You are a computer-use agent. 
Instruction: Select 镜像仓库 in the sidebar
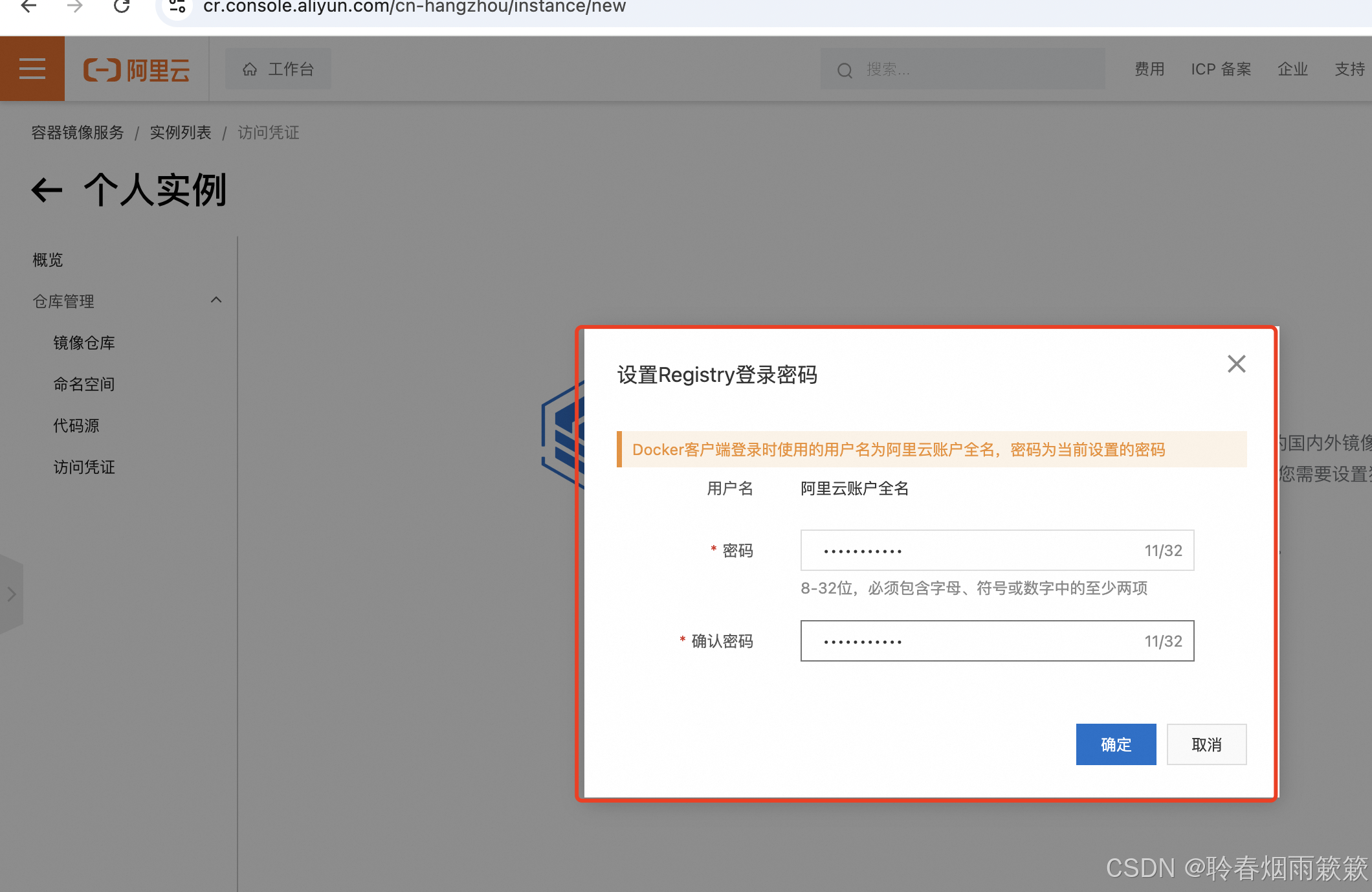[84, 342]
